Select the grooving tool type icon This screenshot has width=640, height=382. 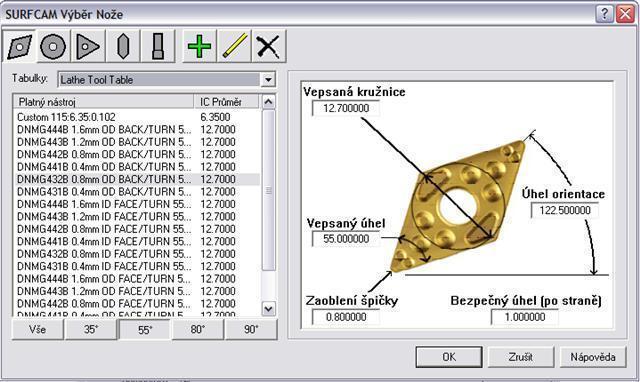click(158, 46)
